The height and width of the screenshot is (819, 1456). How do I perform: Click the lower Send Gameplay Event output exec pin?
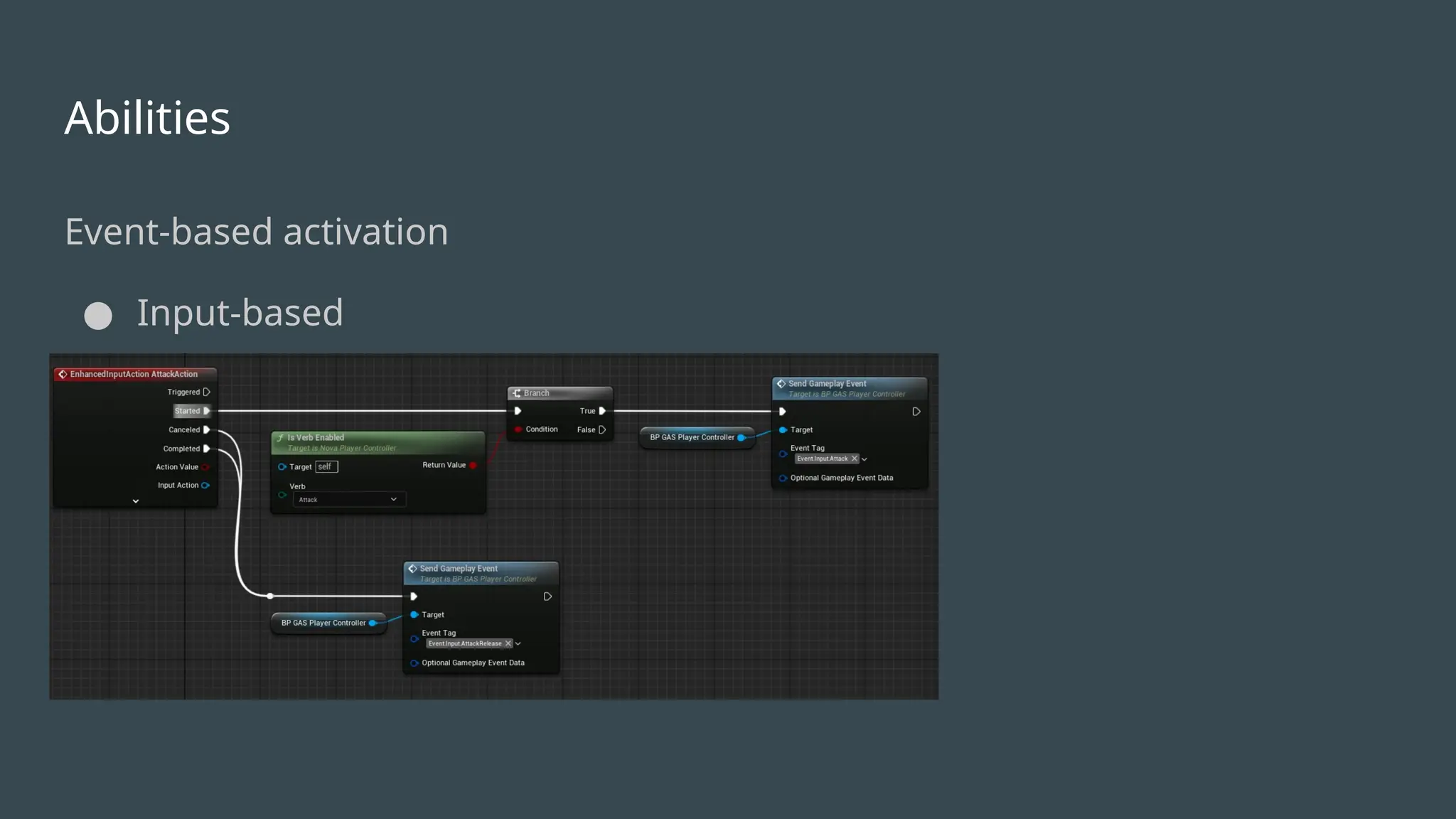click(547, 596)
